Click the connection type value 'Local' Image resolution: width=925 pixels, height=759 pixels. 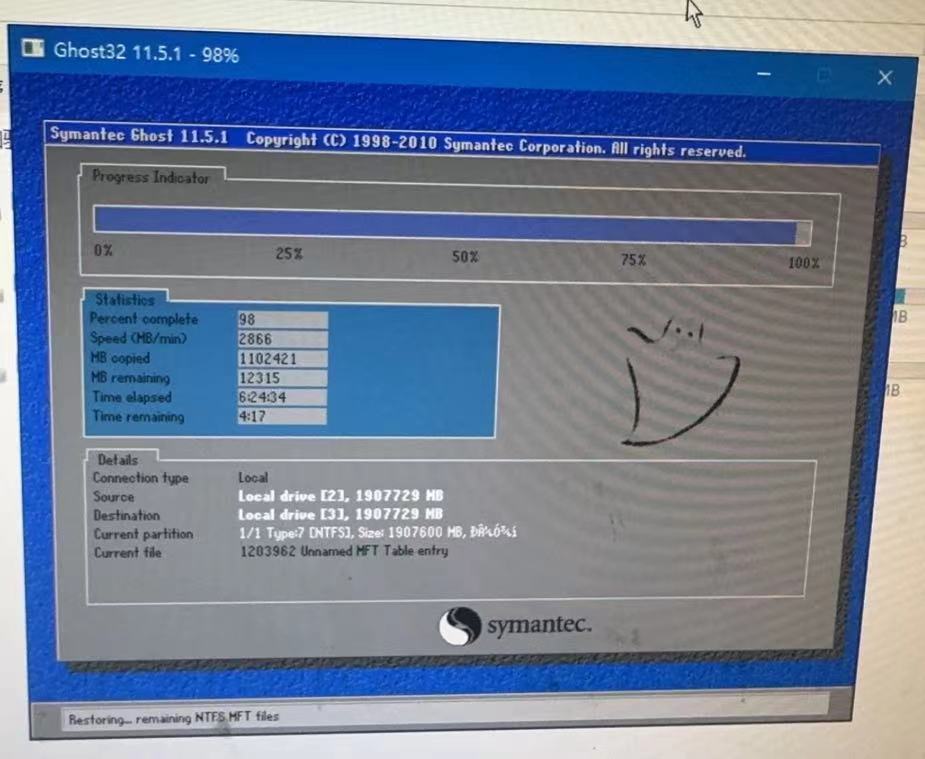(x=253, y=478)
